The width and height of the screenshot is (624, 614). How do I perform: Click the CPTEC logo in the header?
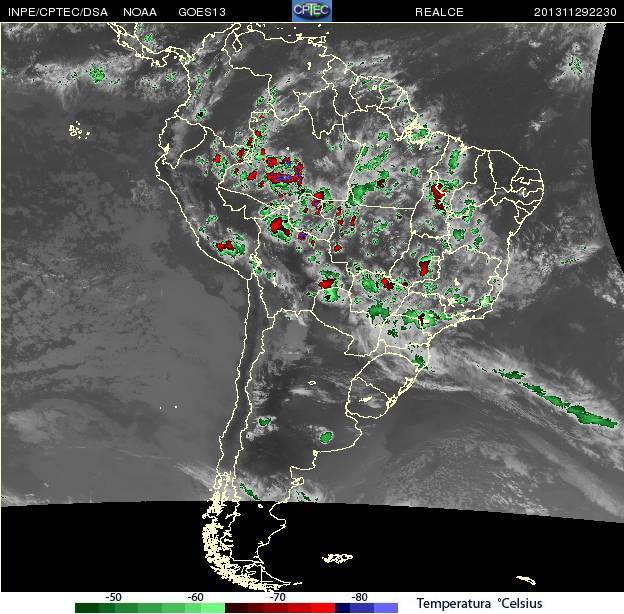coord(312,11)
